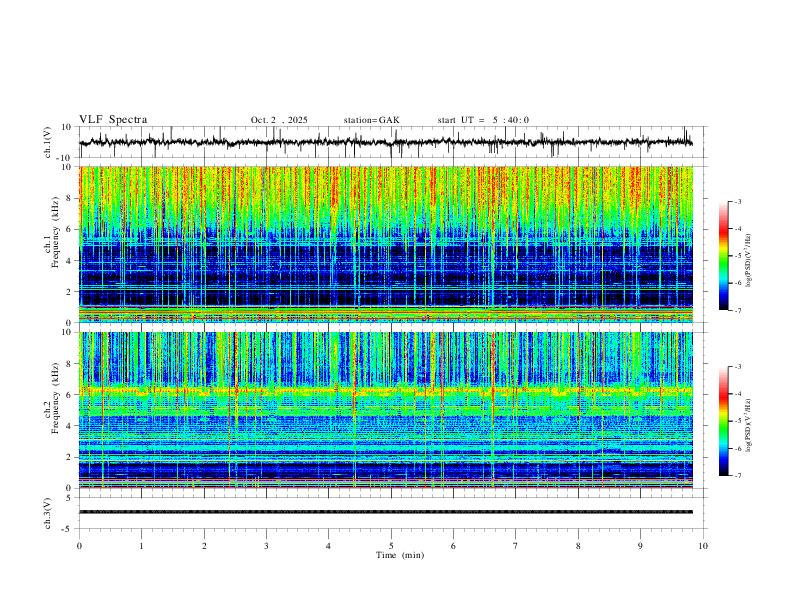Click the 5 minute tick on time axis
Screen dimensions: 792x612
pos(391,546)
